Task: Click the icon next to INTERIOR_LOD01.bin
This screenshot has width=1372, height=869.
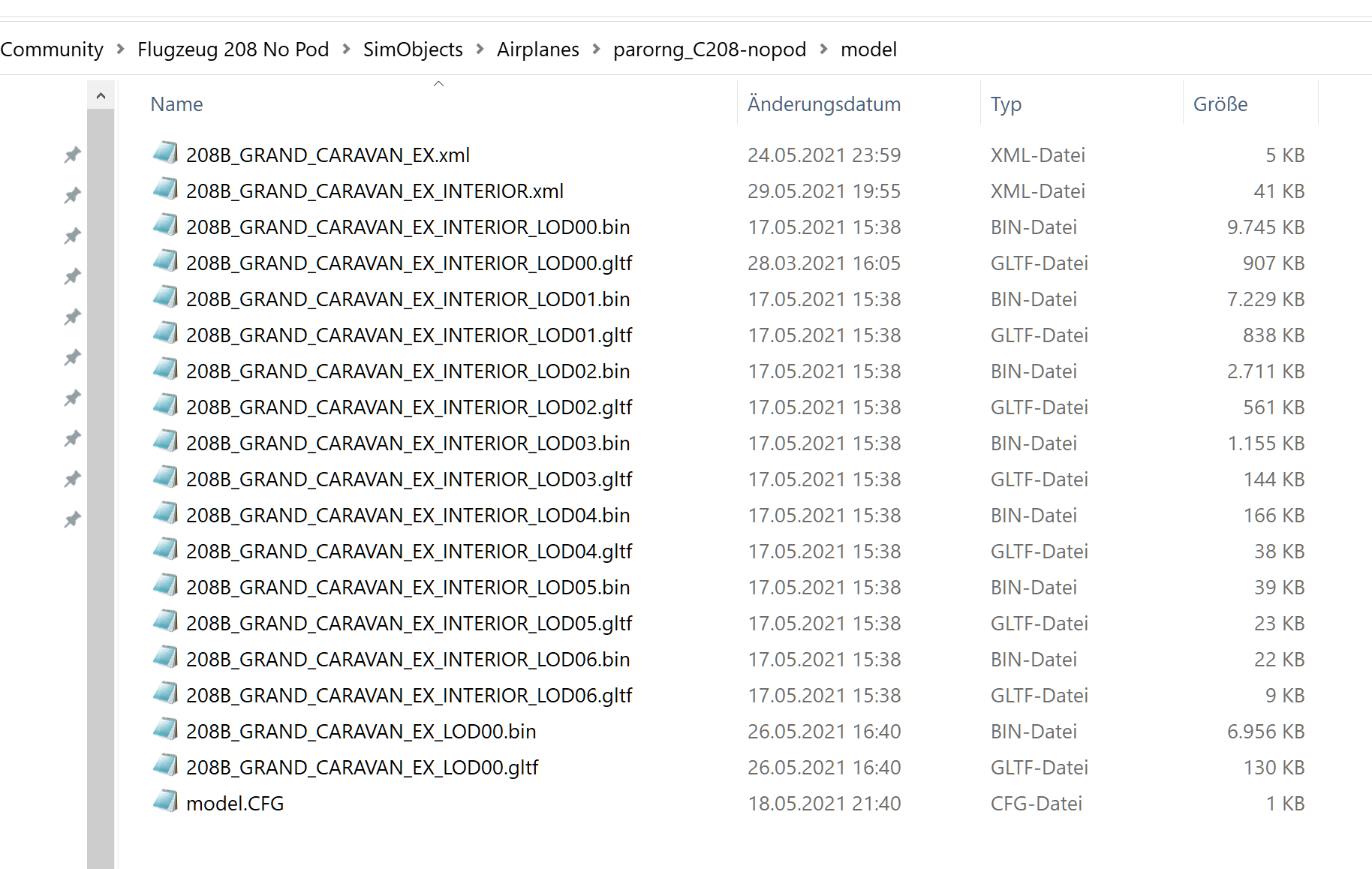Action: (165, 297)
